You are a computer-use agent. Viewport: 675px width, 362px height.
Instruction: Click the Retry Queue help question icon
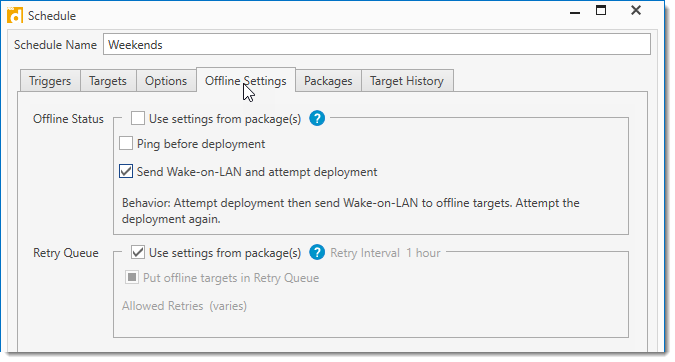pos(317,252)
